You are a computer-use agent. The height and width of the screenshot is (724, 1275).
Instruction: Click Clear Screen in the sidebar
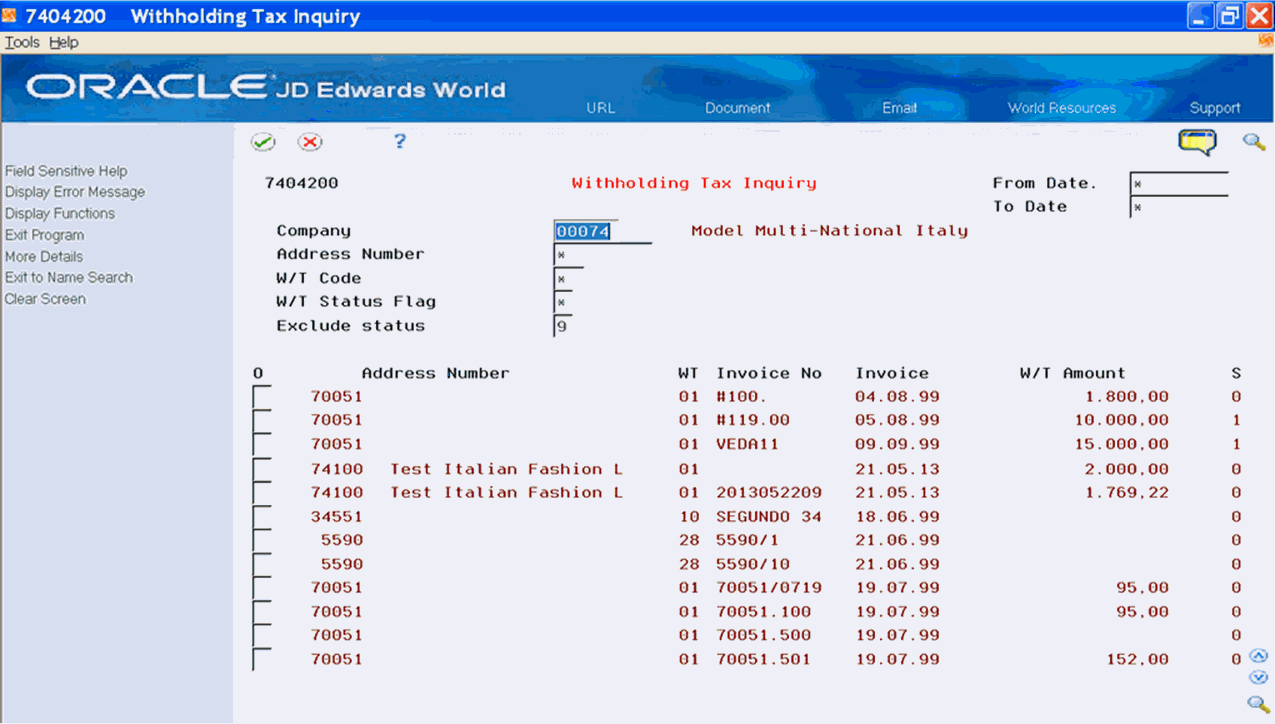45,299
